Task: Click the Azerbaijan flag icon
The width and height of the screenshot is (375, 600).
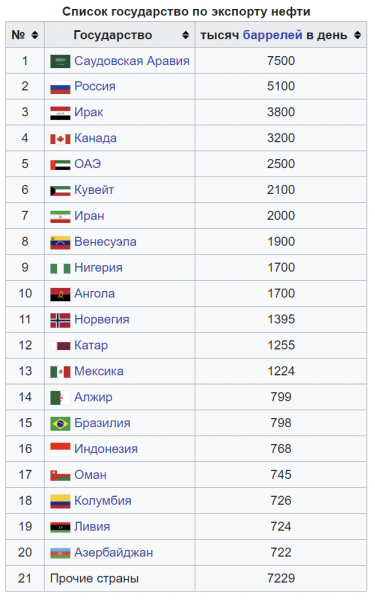Action: click(60, 553)
